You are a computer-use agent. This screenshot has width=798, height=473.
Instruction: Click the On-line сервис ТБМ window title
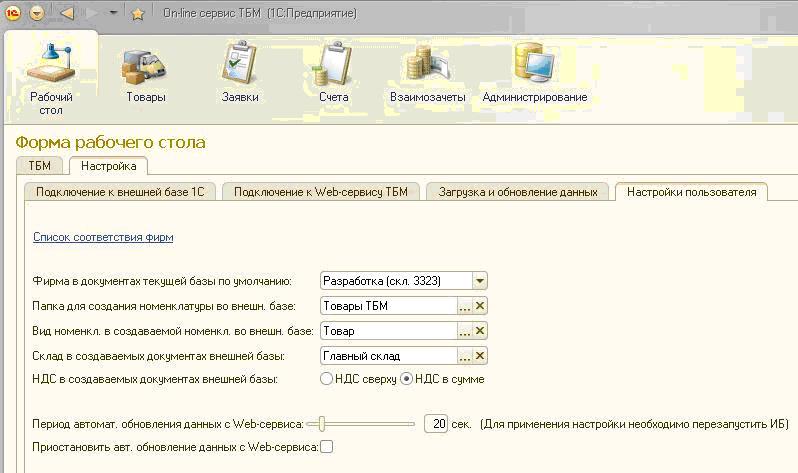260,13
